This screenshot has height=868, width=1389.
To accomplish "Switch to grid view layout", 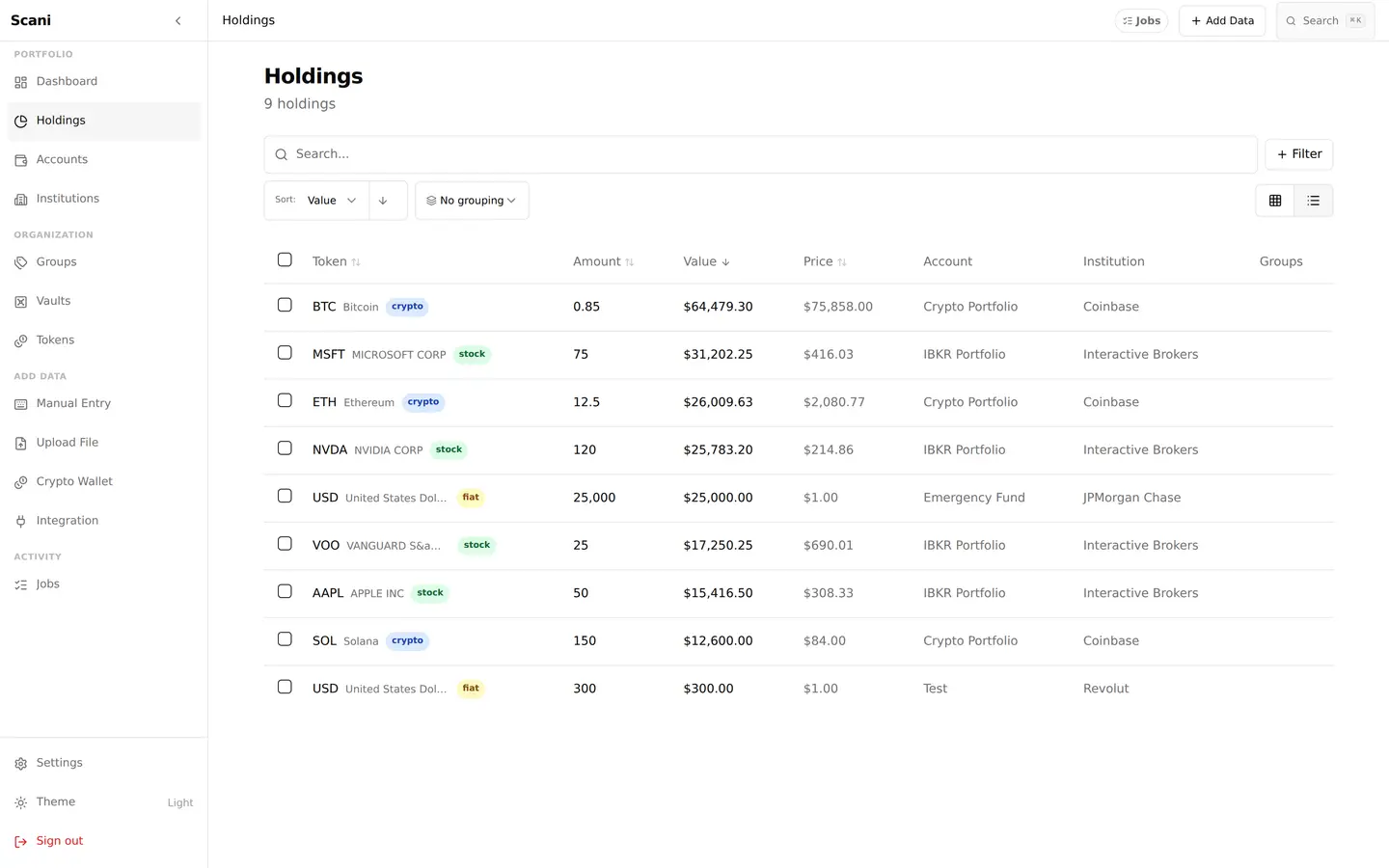I will pyautogui.click(x=1275, y=201).
